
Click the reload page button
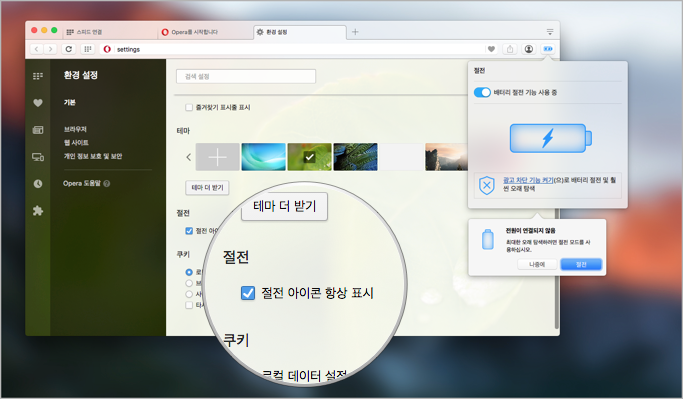pos(68,49)
